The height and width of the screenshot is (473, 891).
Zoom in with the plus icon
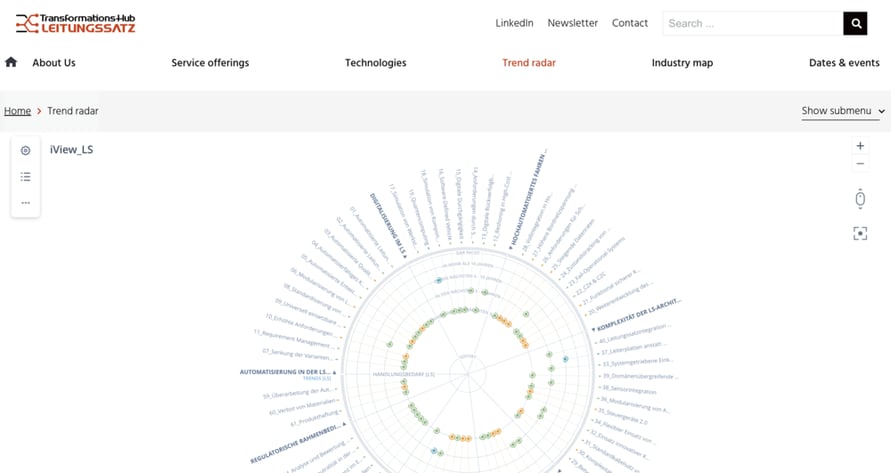860,146
